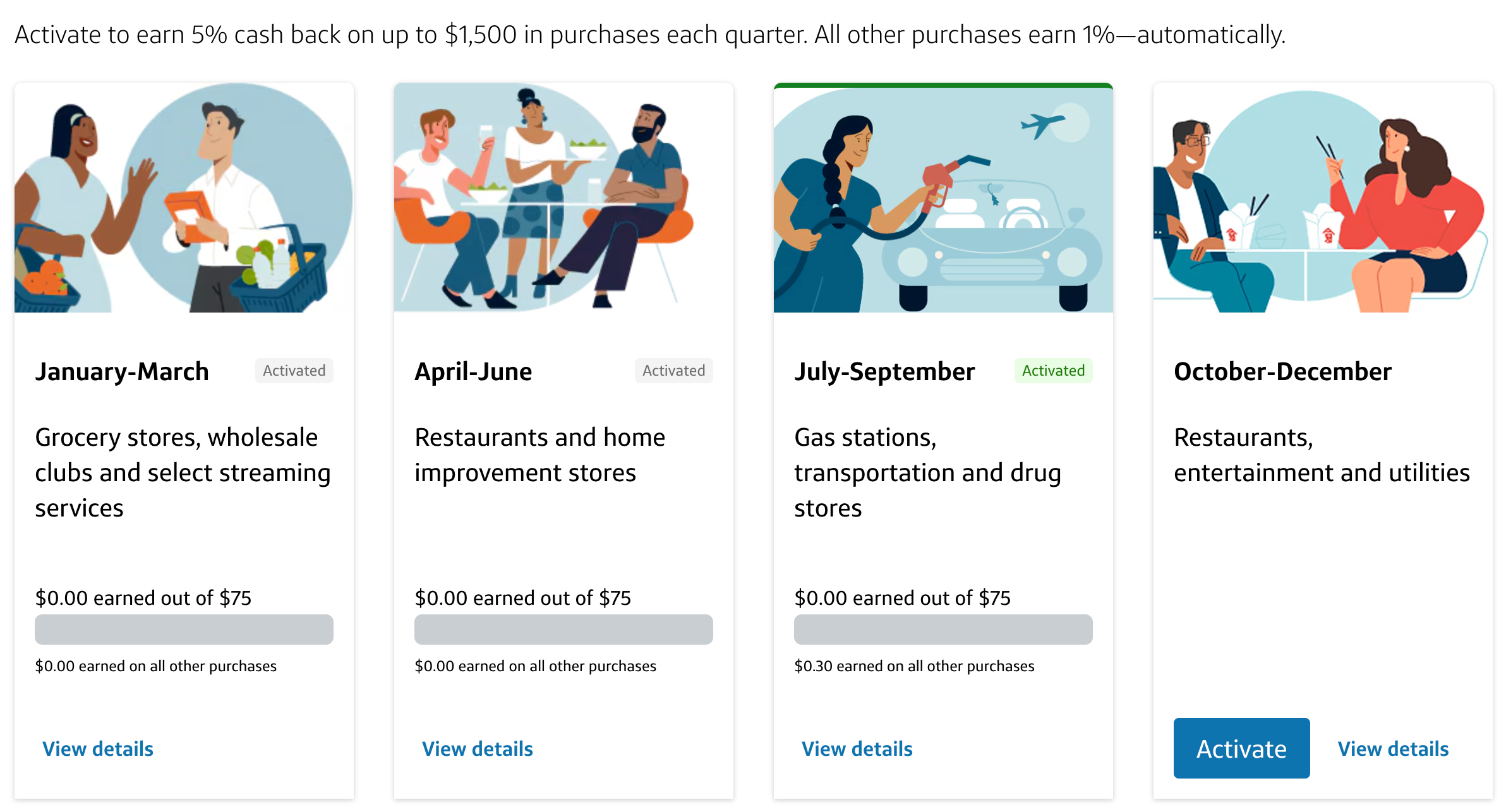The height and width of the screenshot is (812, 1506).
Task: Select the October-December heading
Action: (x=1282, y=372)
